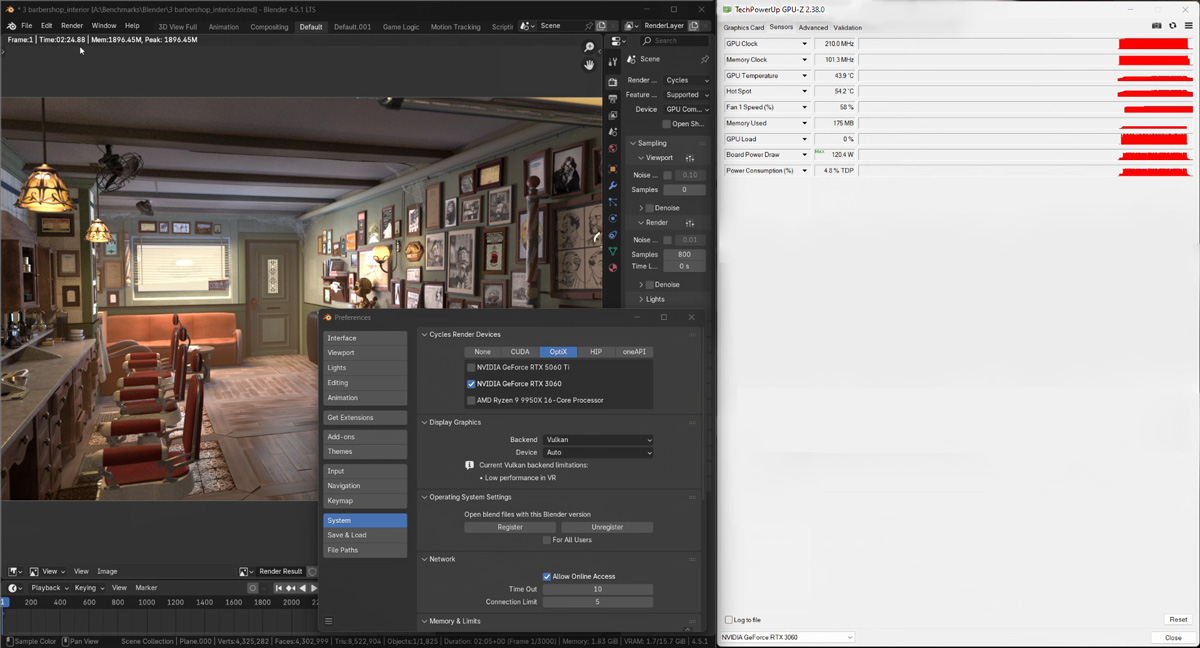The image size is (1200, 648).
Task: Enable the NVIDIA GeForce RTX 5060 Ti checkbox
Action: point(472,367)
